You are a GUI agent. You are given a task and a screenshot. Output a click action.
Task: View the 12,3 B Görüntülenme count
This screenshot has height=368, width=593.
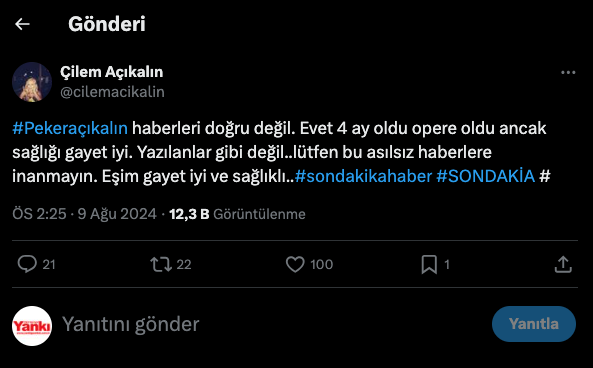237,214
